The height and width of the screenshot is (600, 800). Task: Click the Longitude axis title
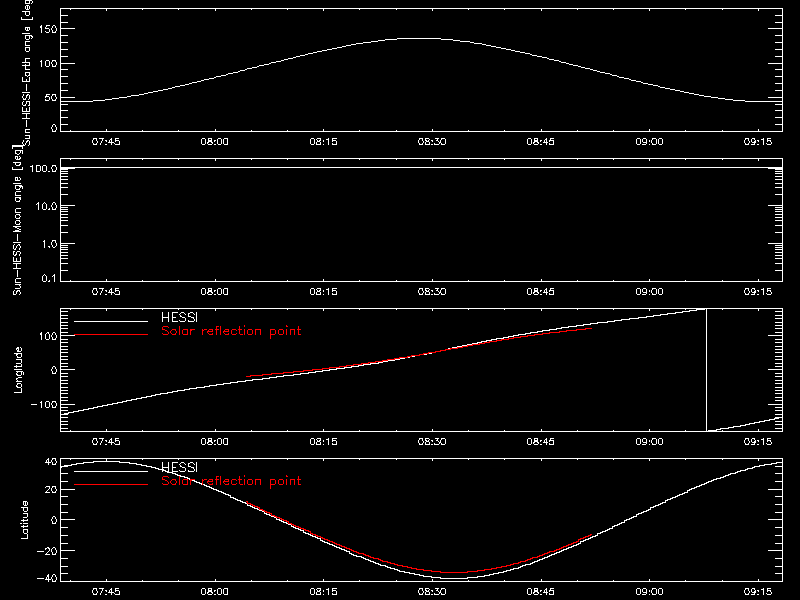tap(18, 370)
